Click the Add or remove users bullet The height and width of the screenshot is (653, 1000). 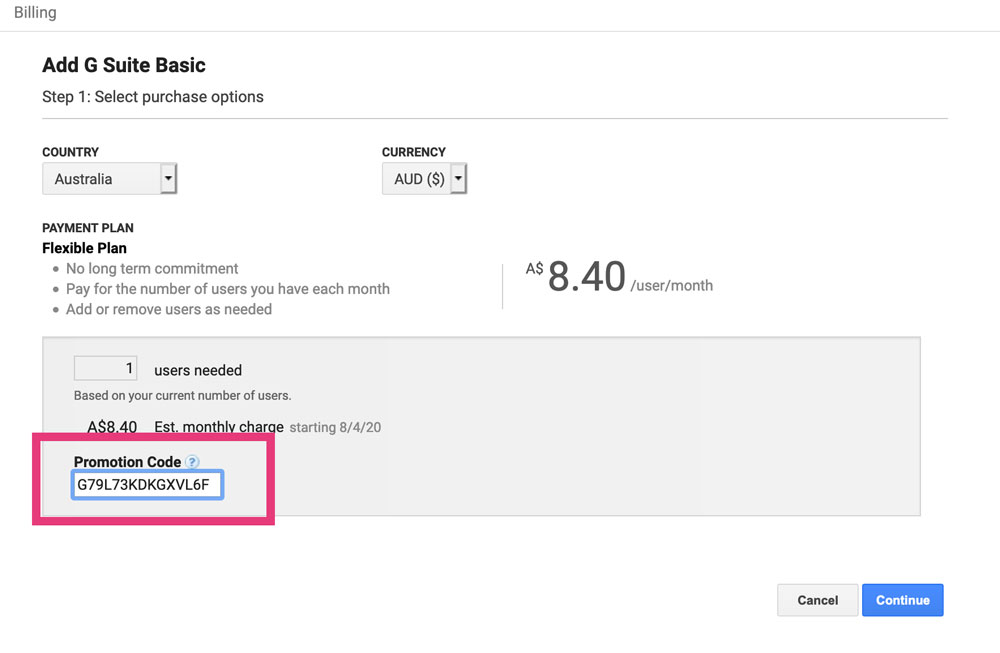click(168, 309)
